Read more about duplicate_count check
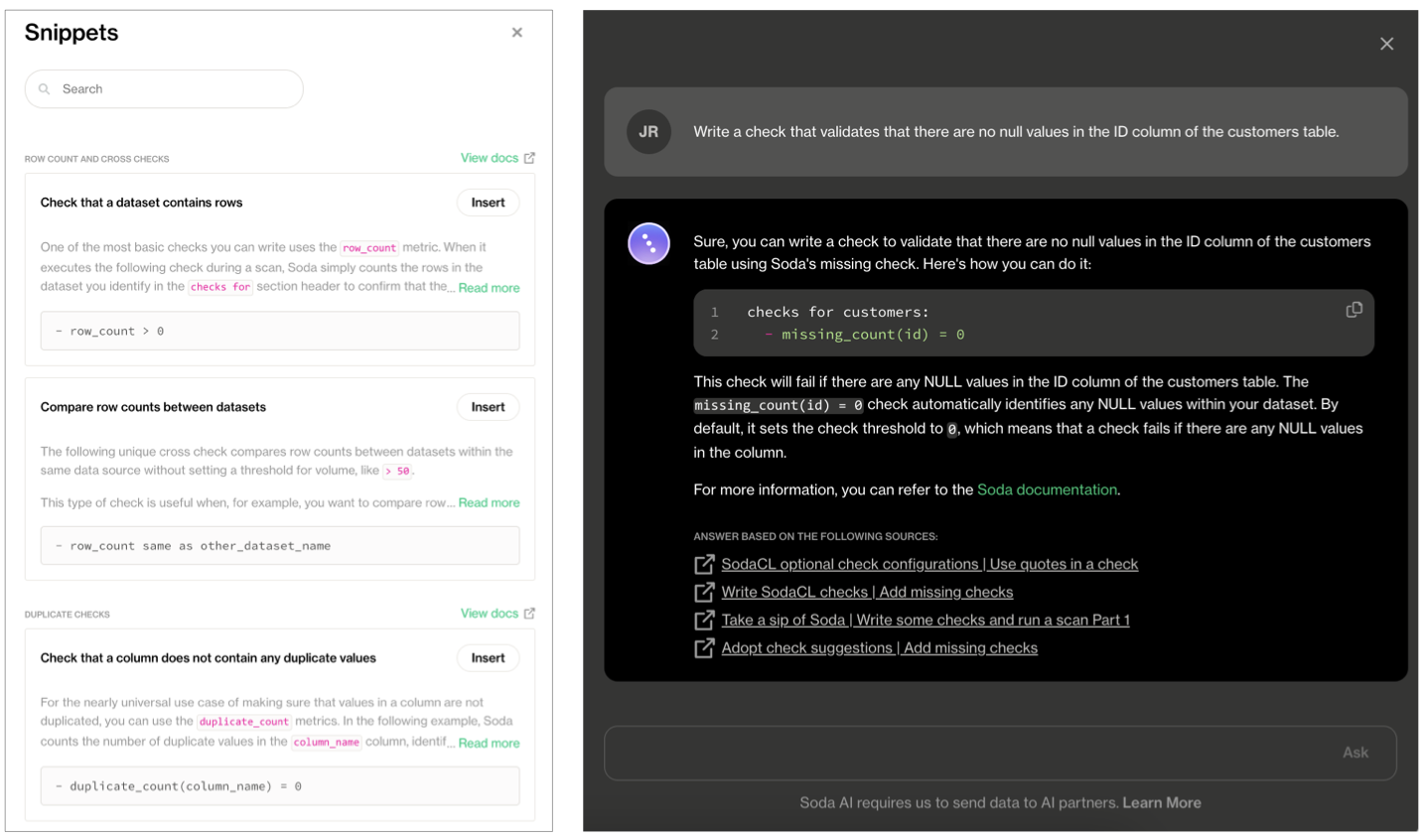 point(489,744)
